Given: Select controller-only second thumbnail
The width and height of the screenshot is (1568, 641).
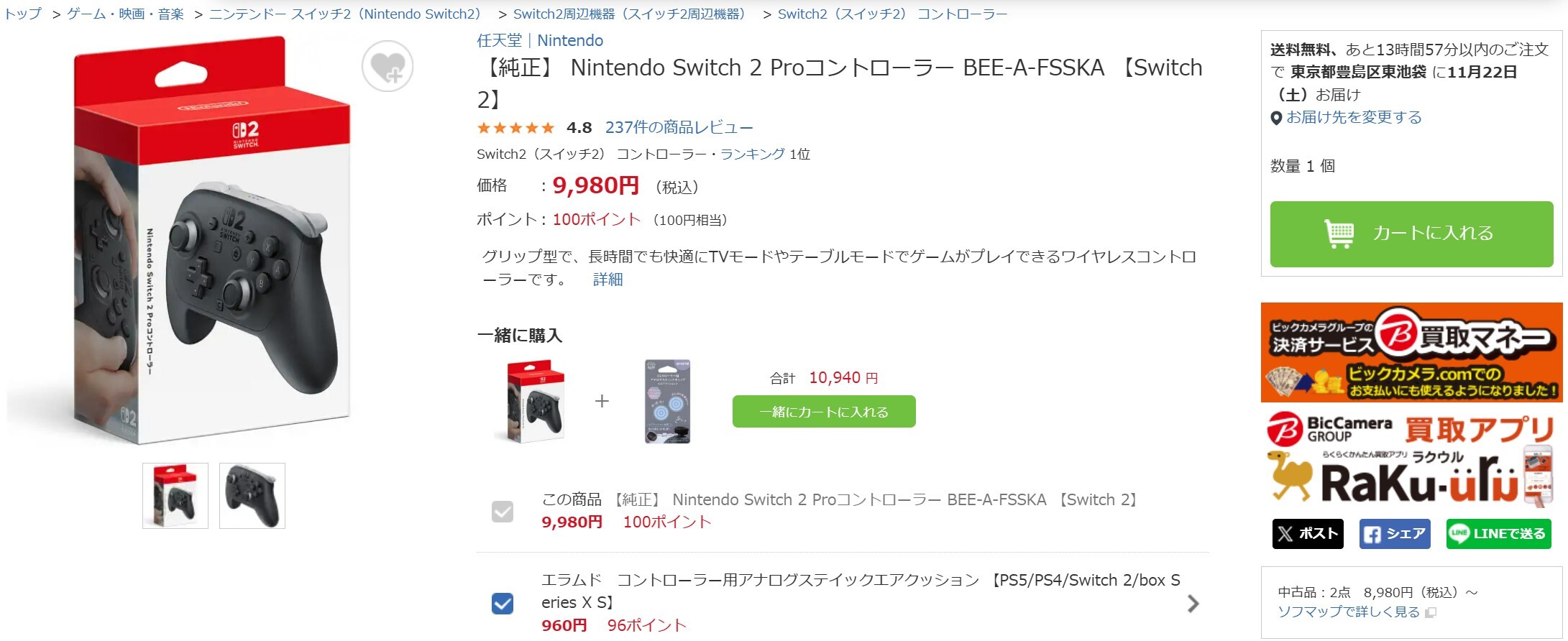Looking at the screenshot, I should coord(252,496).
